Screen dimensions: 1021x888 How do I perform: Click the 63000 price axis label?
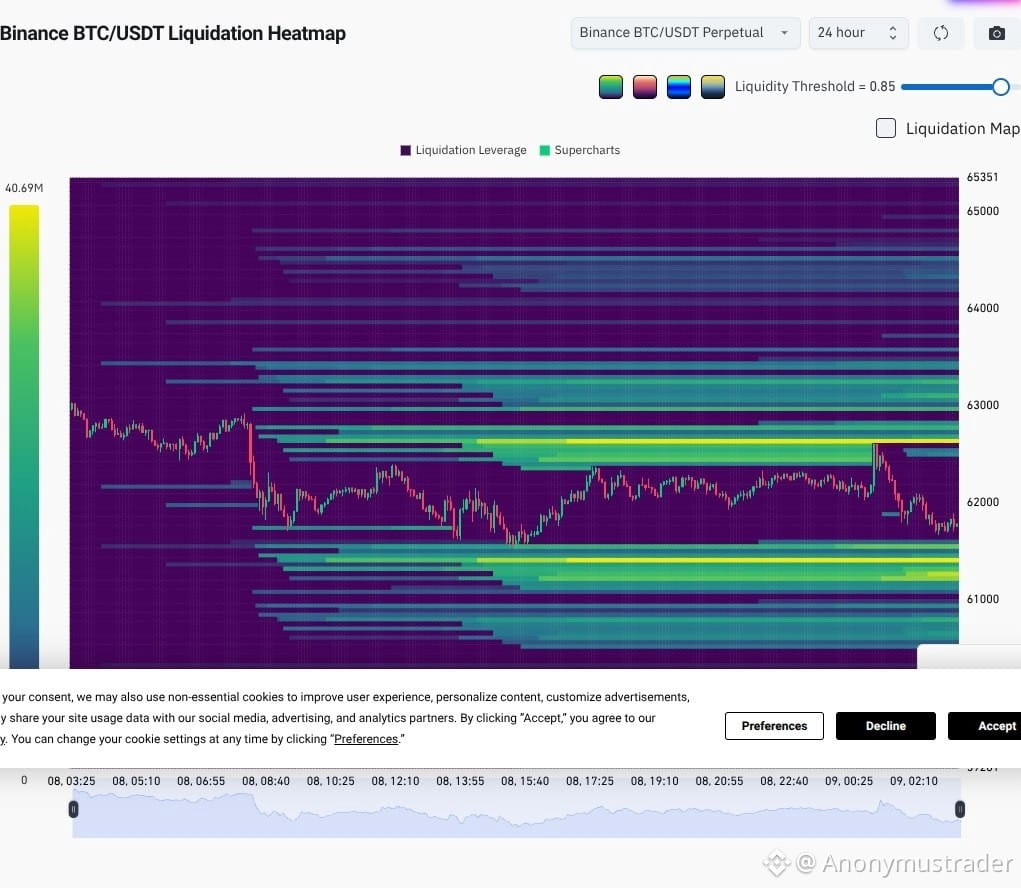point(983,405)
